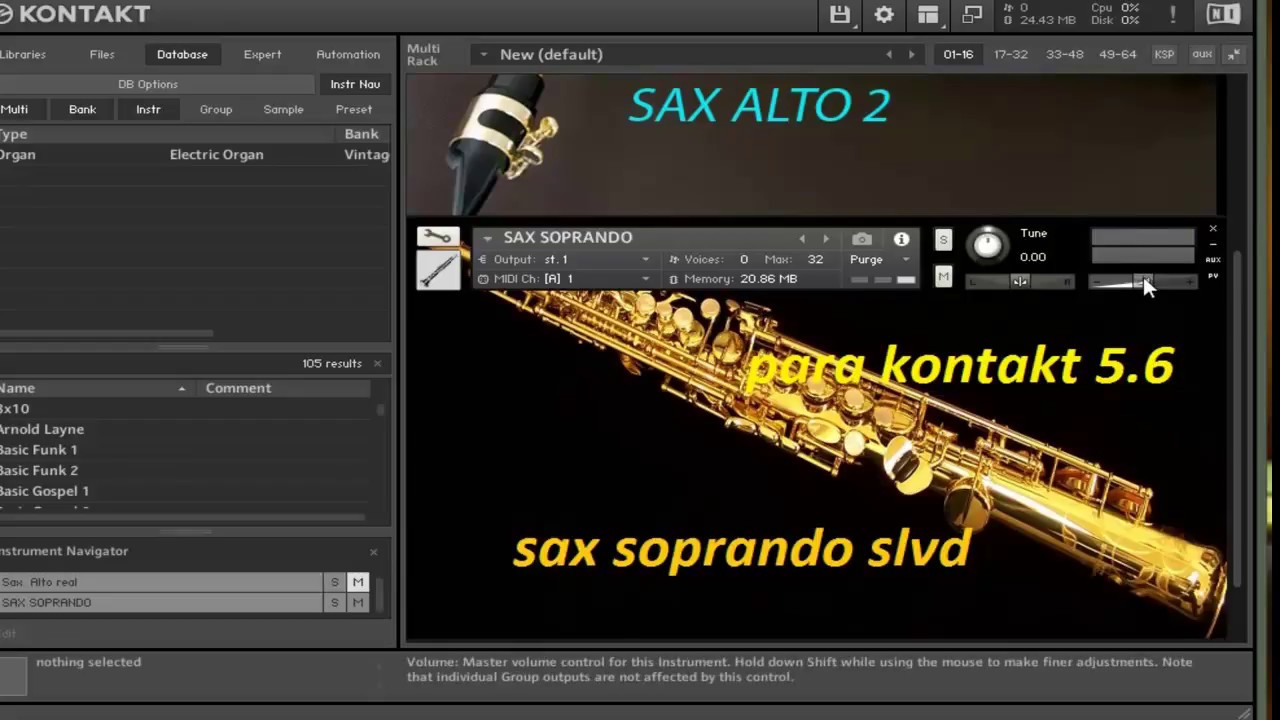Image resolution: width=1280 pixels, height=720 pixels.
Task: Select Multi database filter
Action: coord(14,109)
